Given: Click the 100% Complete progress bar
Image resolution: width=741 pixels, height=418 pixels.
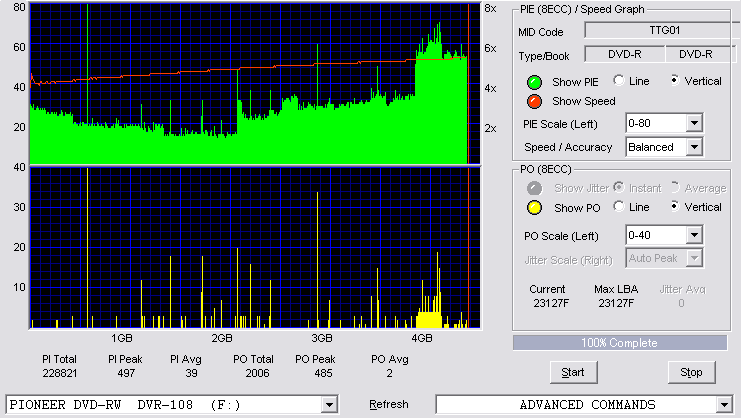Looking at the screenshot, I should [x=620, y=343].
